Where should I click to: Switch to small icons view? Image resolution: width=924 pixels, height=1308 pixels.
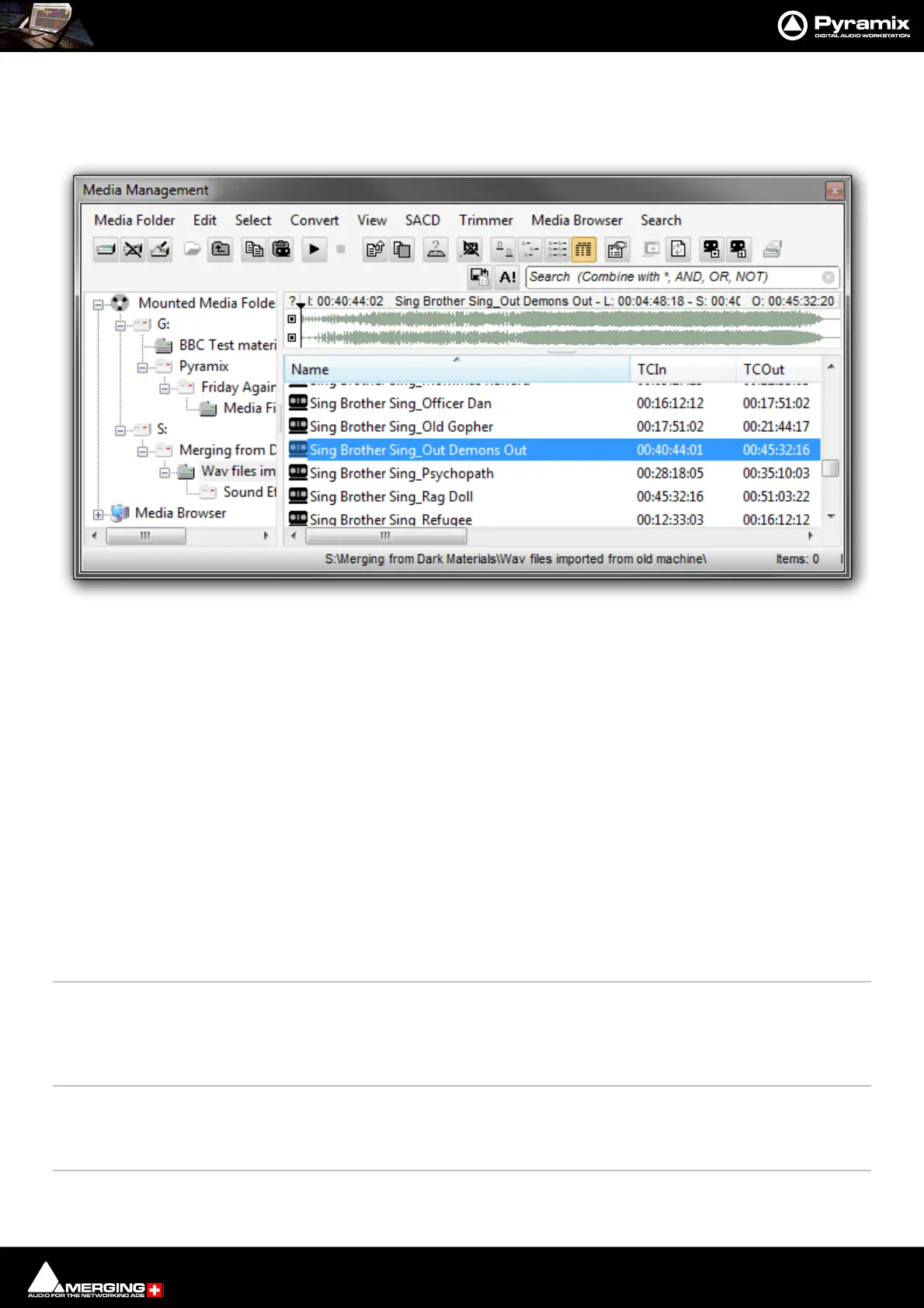(x=531, y=249)
